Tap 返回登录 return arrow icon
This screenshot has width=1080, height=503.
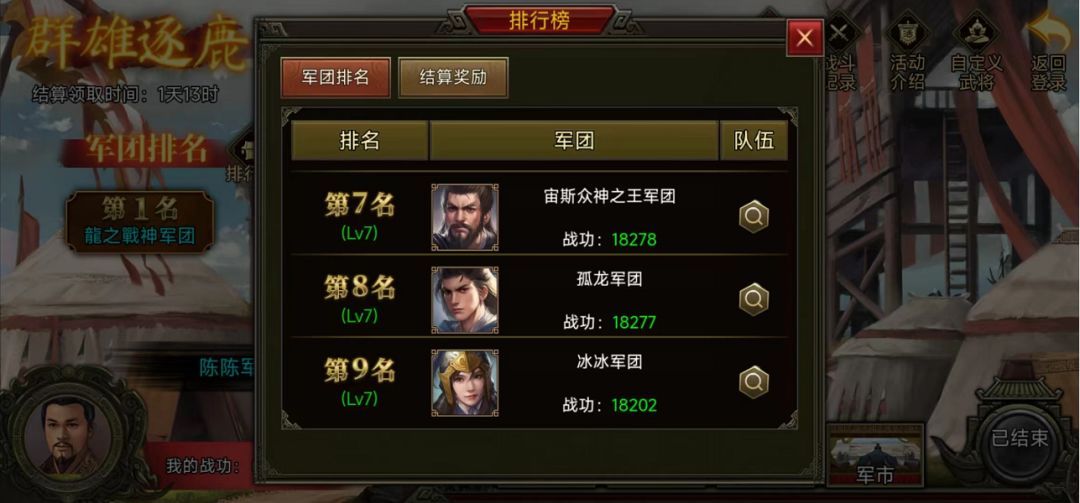1050,52
